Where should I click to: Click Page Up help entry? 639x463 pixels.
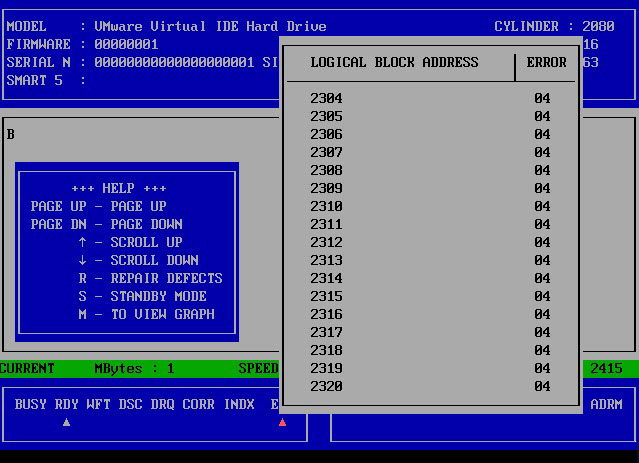tap(99, 206)
